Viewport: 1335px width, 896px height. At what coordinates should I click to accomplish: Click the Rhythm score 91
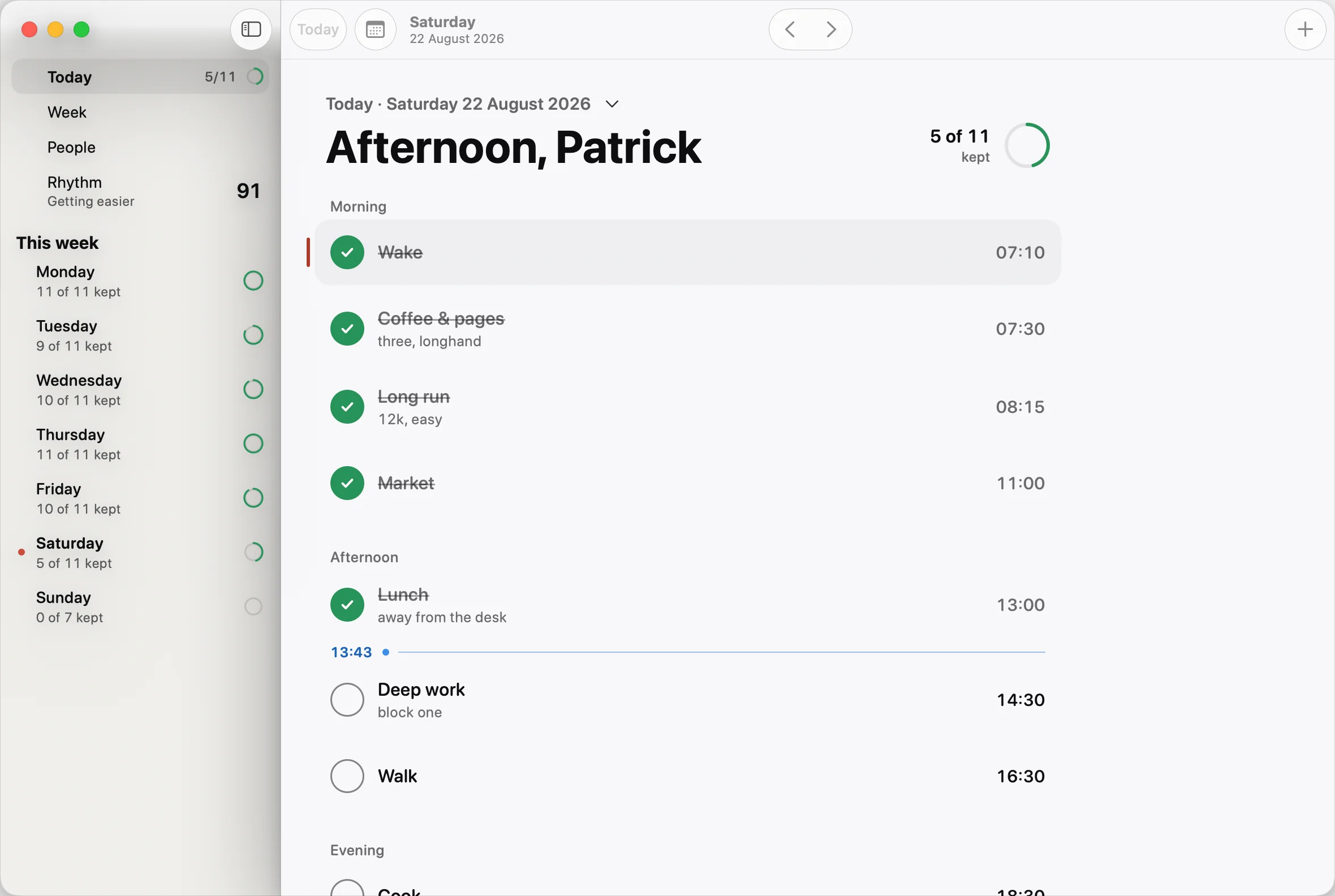[248, 191]
